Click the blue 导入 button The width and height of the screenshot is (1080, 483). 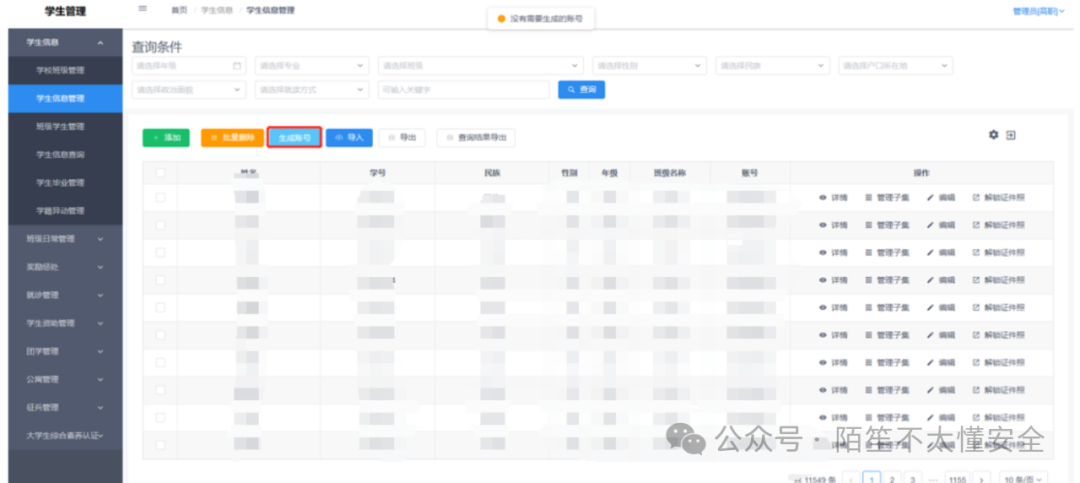(349, 138)
